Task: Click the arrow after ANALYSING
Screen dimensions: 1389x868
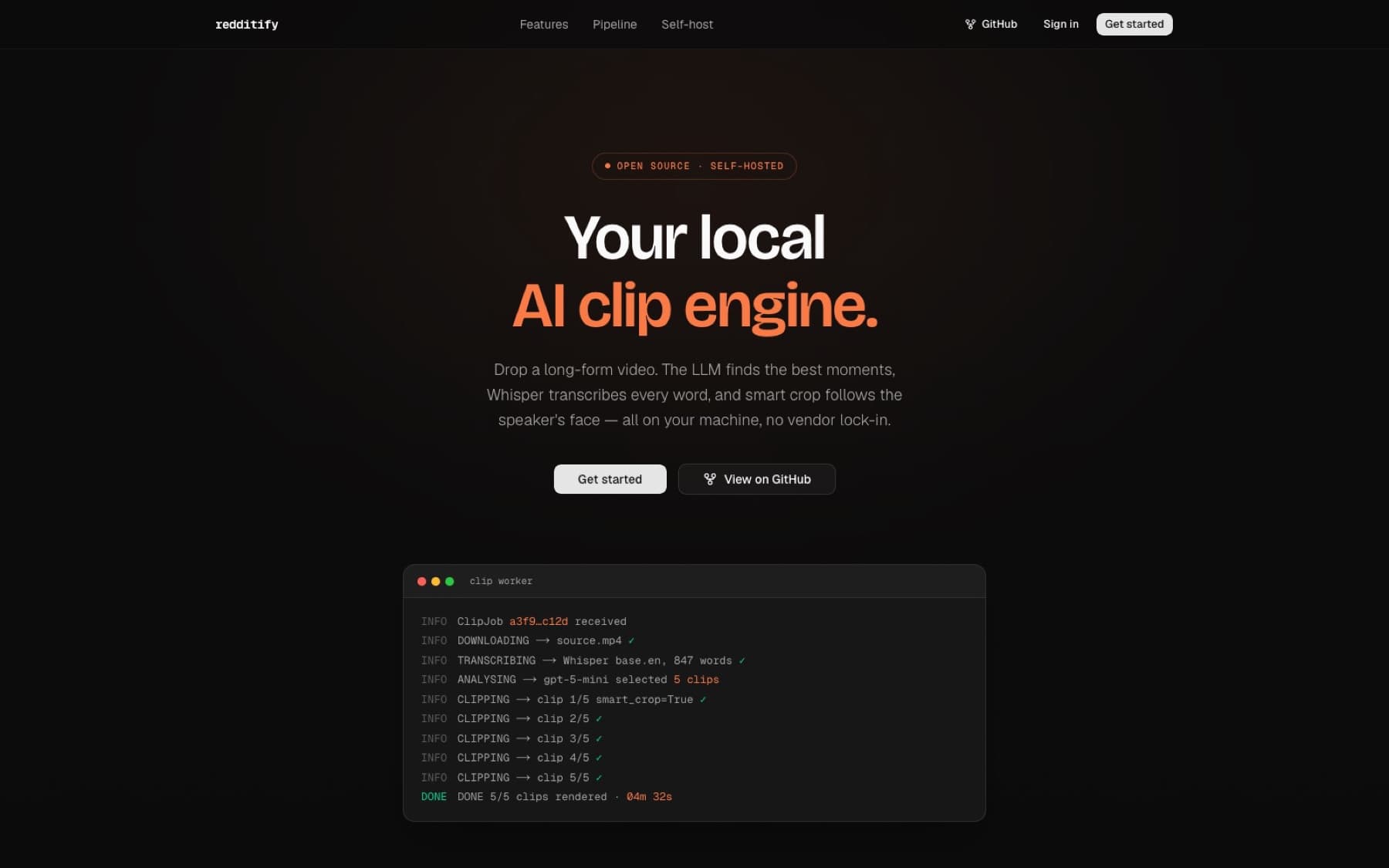Action: 529,680
